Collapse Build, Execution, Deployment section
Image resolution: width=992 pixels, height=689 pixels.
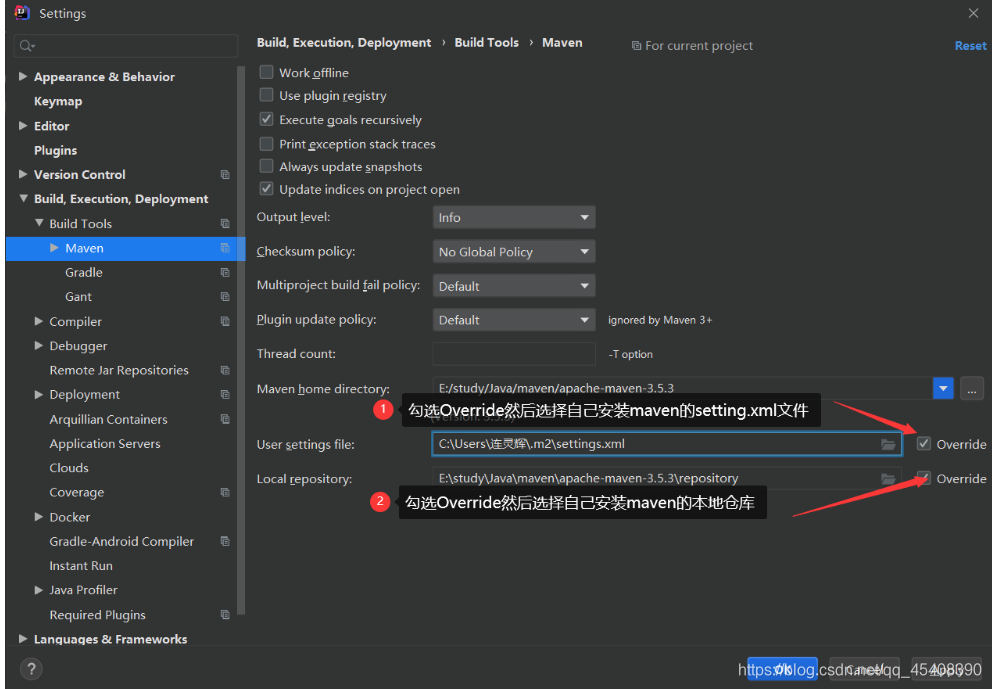(23, 199)
